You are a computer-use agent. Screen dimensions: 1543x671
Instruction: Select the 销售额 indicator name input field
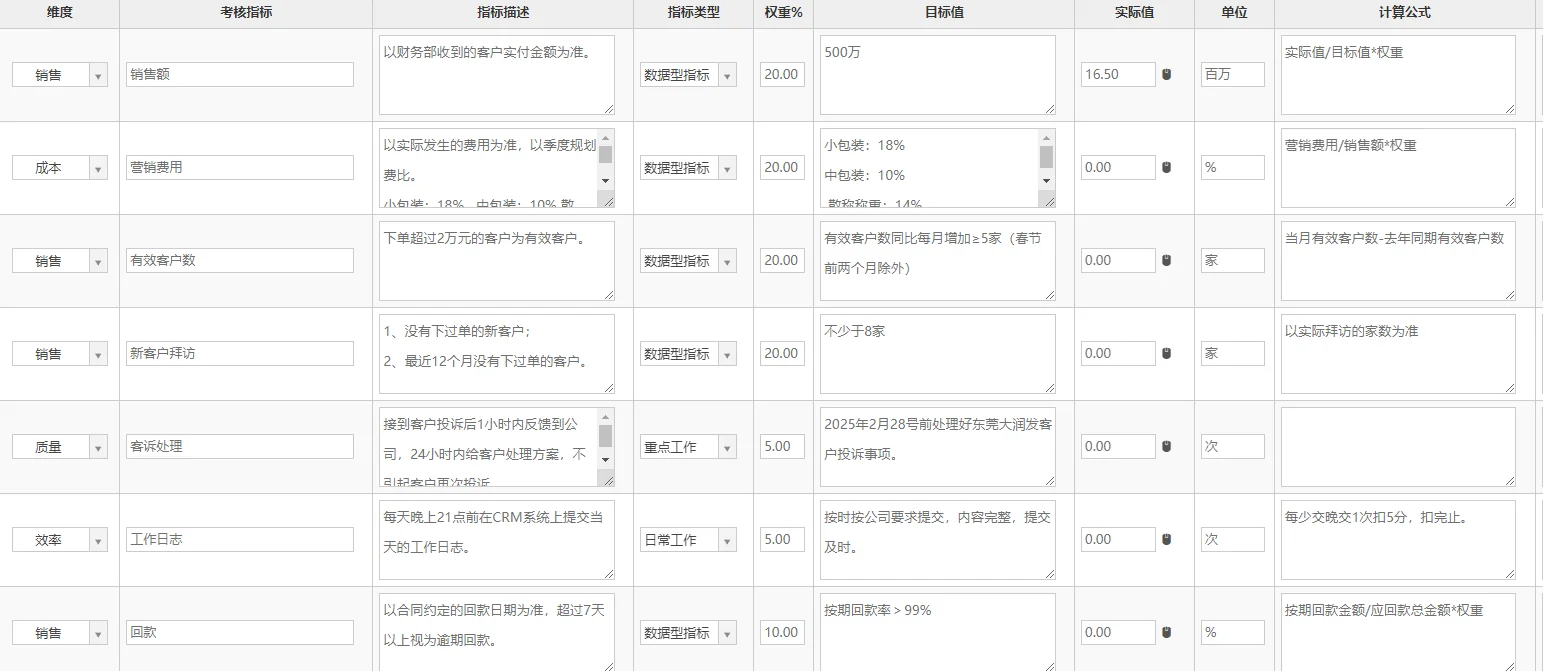tap(239, 73)
